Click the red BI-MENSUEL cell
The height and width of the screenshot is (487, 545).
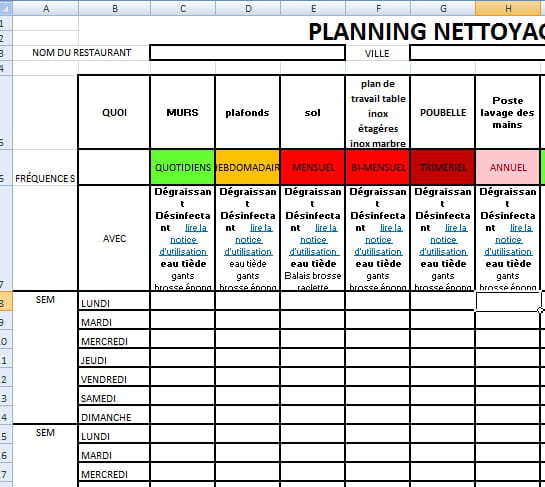[378, 167]
